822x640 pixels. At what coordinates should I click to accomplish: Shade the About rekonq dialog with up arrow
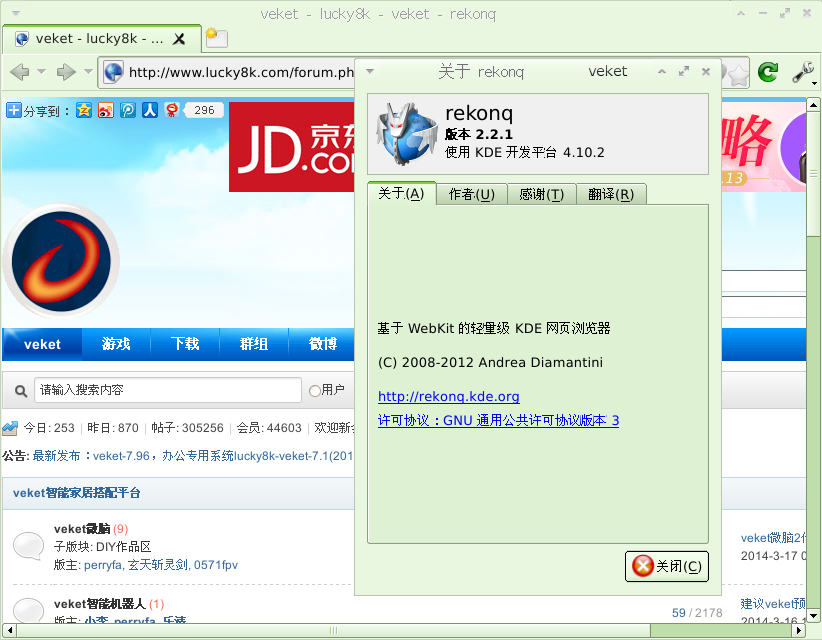pos(662,71)
